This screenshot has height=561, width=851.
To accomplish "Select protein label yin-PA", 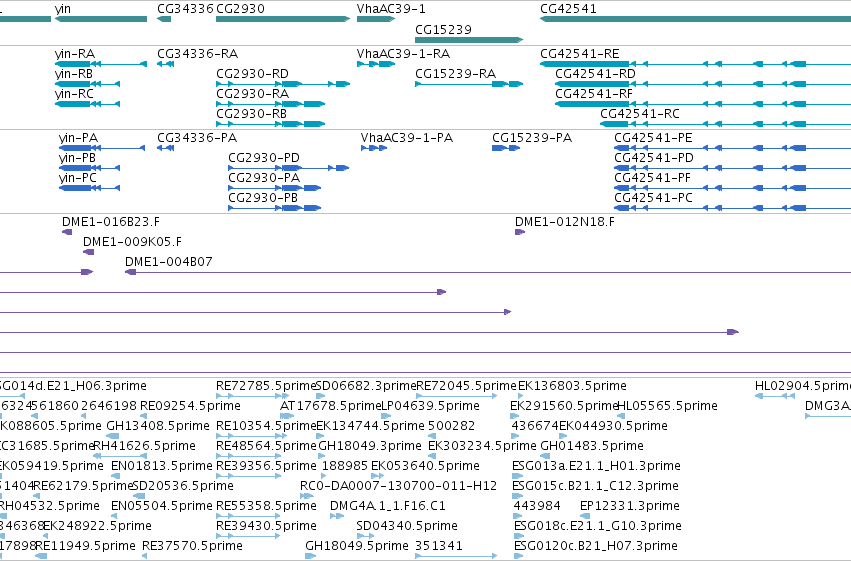I will (78, 138).
